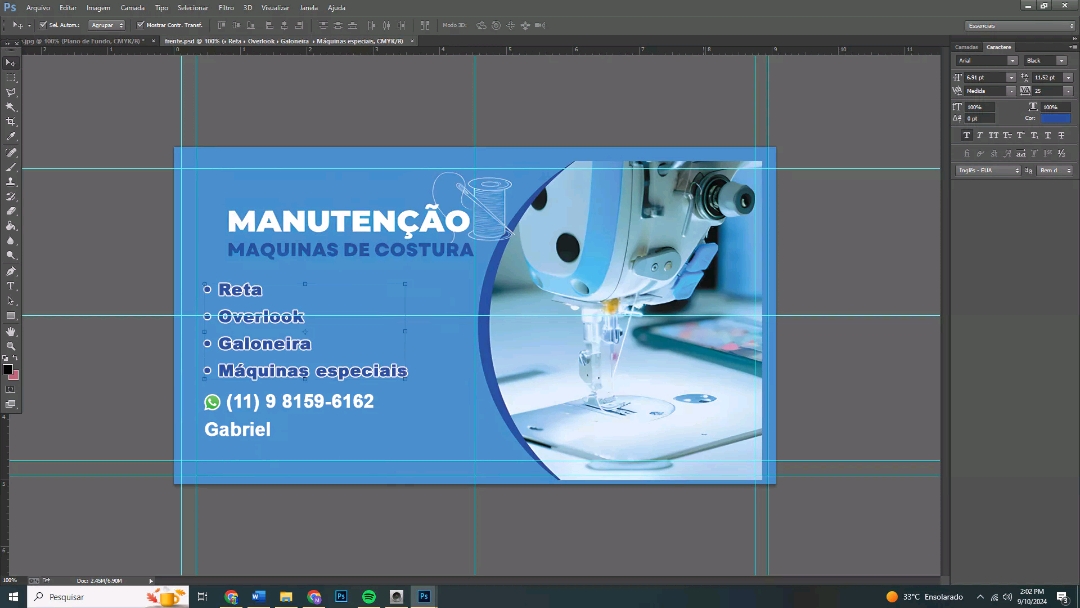Expand the Essenciais workspace dropdown
Screen dimensions: 1080x608
(1020, 26)
